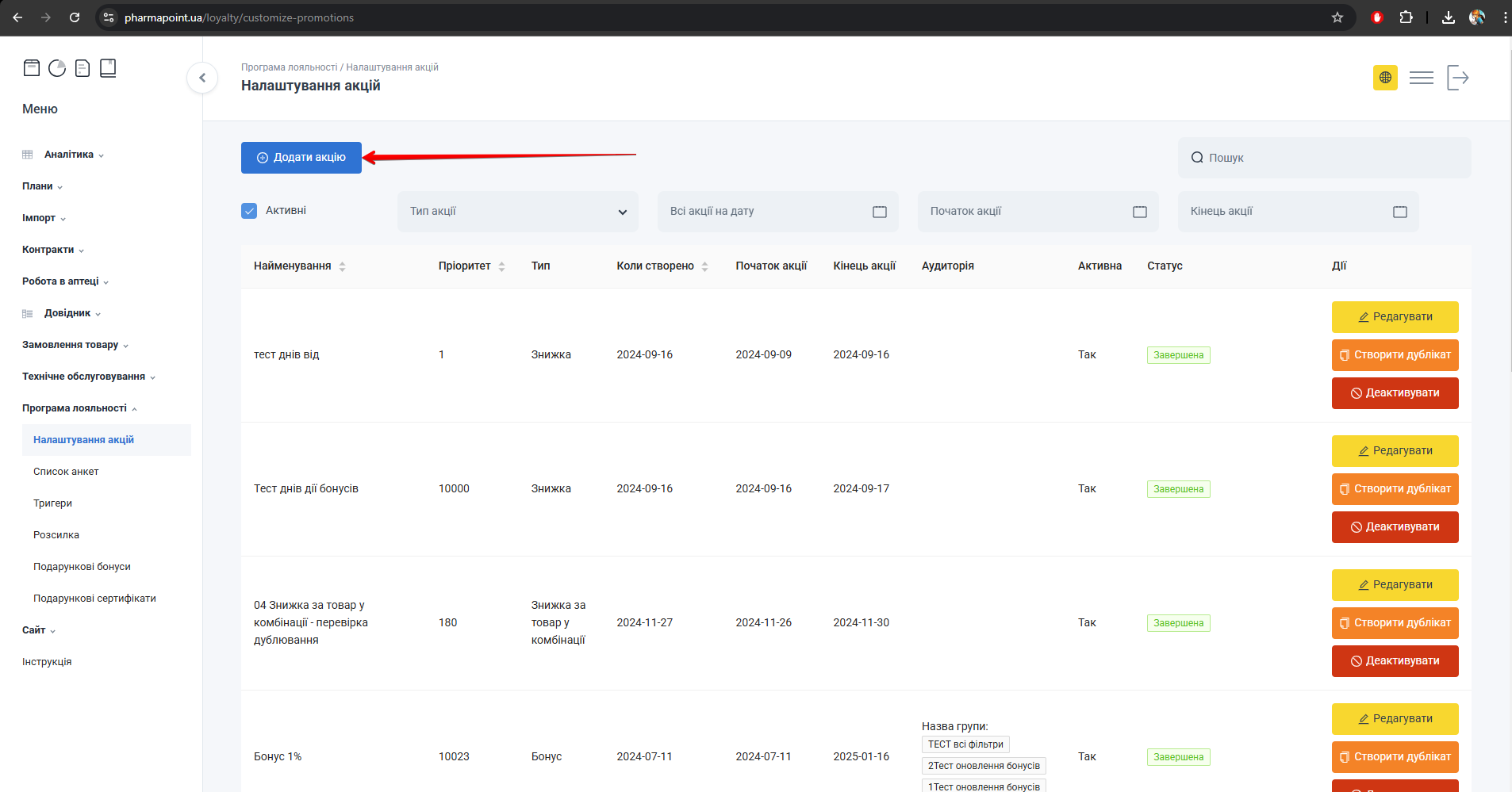Click the pie chart icon in sidebar header

57,68
